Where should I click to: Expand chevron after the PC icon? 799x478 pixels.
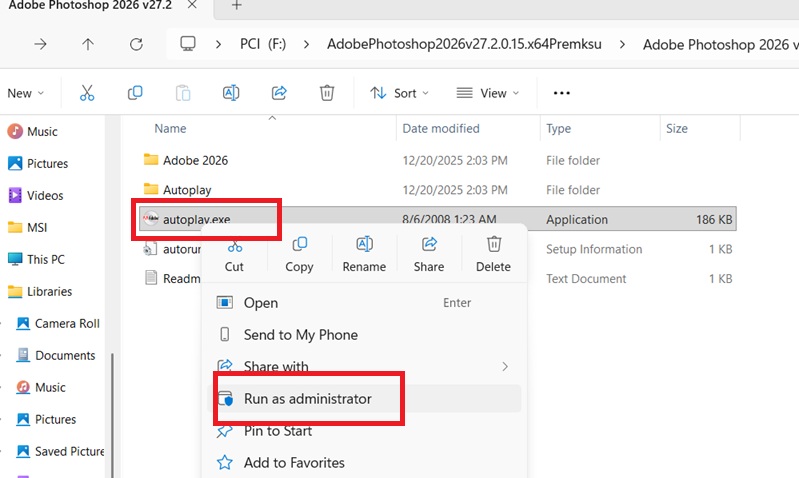coord(218,45)
